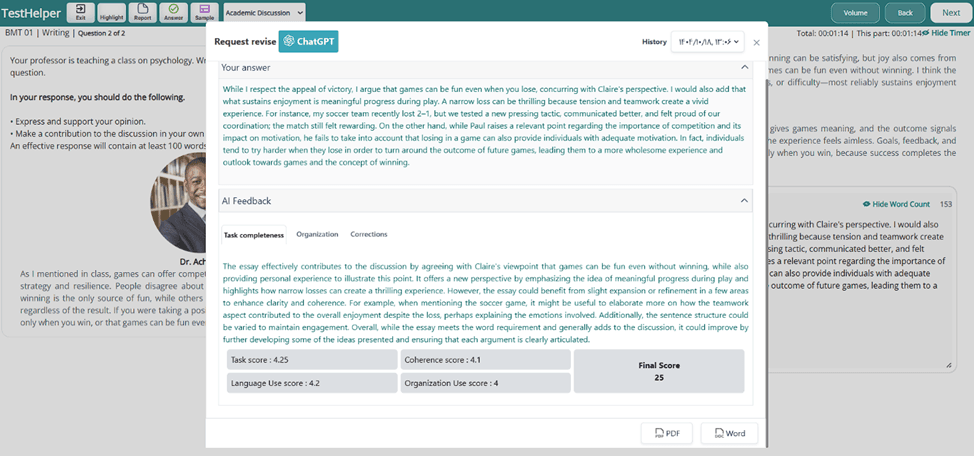Export feedback as PDF
Viewport: 974px width, 456px height.
coord(666,433)
